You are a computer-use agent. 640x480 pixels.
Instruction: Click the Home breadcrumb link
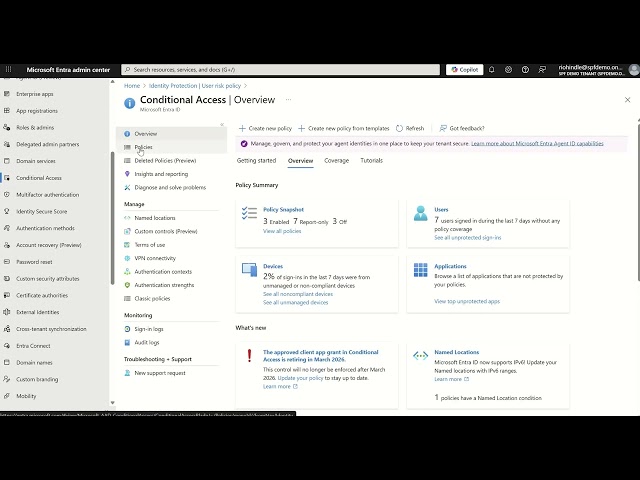point(132,86)
